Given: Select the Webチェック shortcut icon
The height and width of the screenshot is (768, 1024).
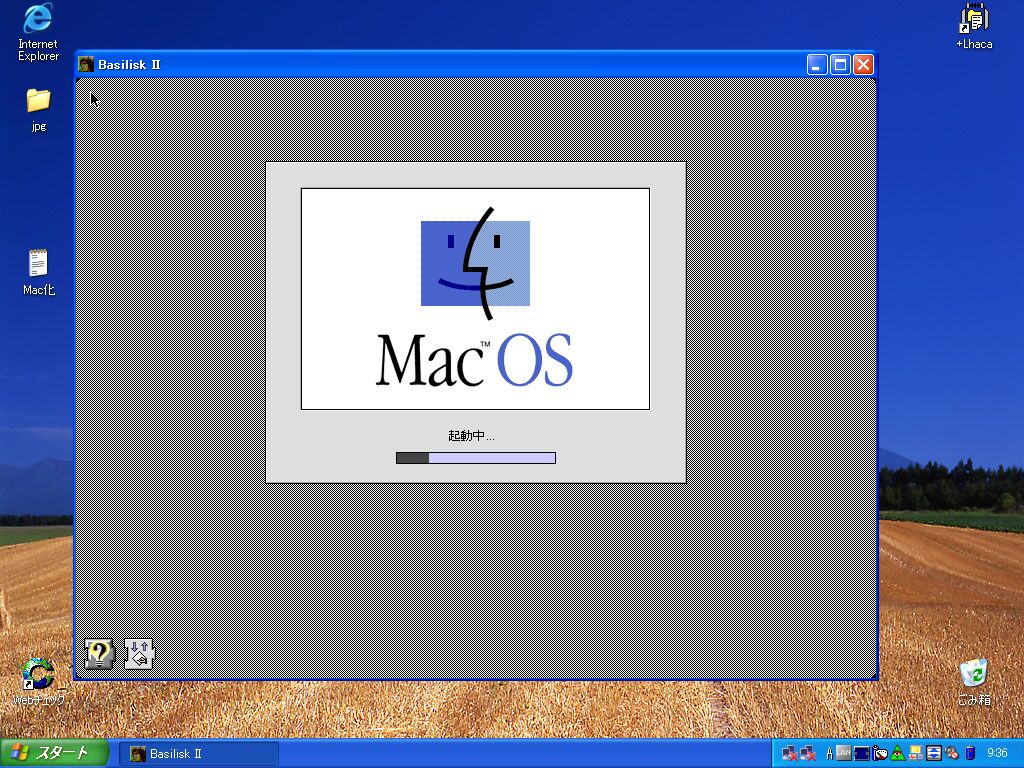Looking at the screenshot, I should click(39, 681).
